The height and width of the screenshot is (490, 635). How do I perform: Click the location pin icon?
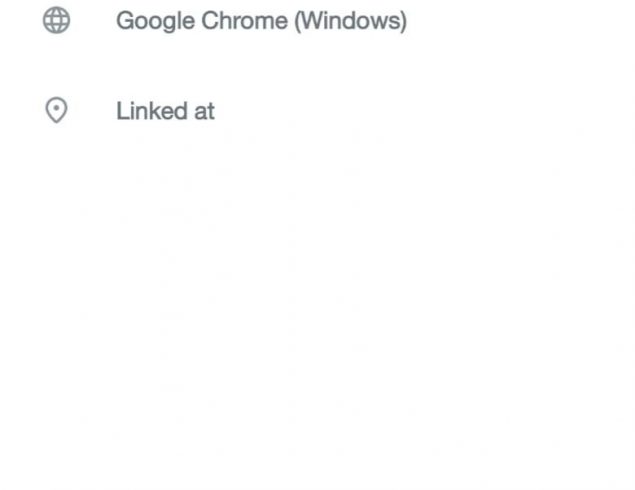[56, 110]
